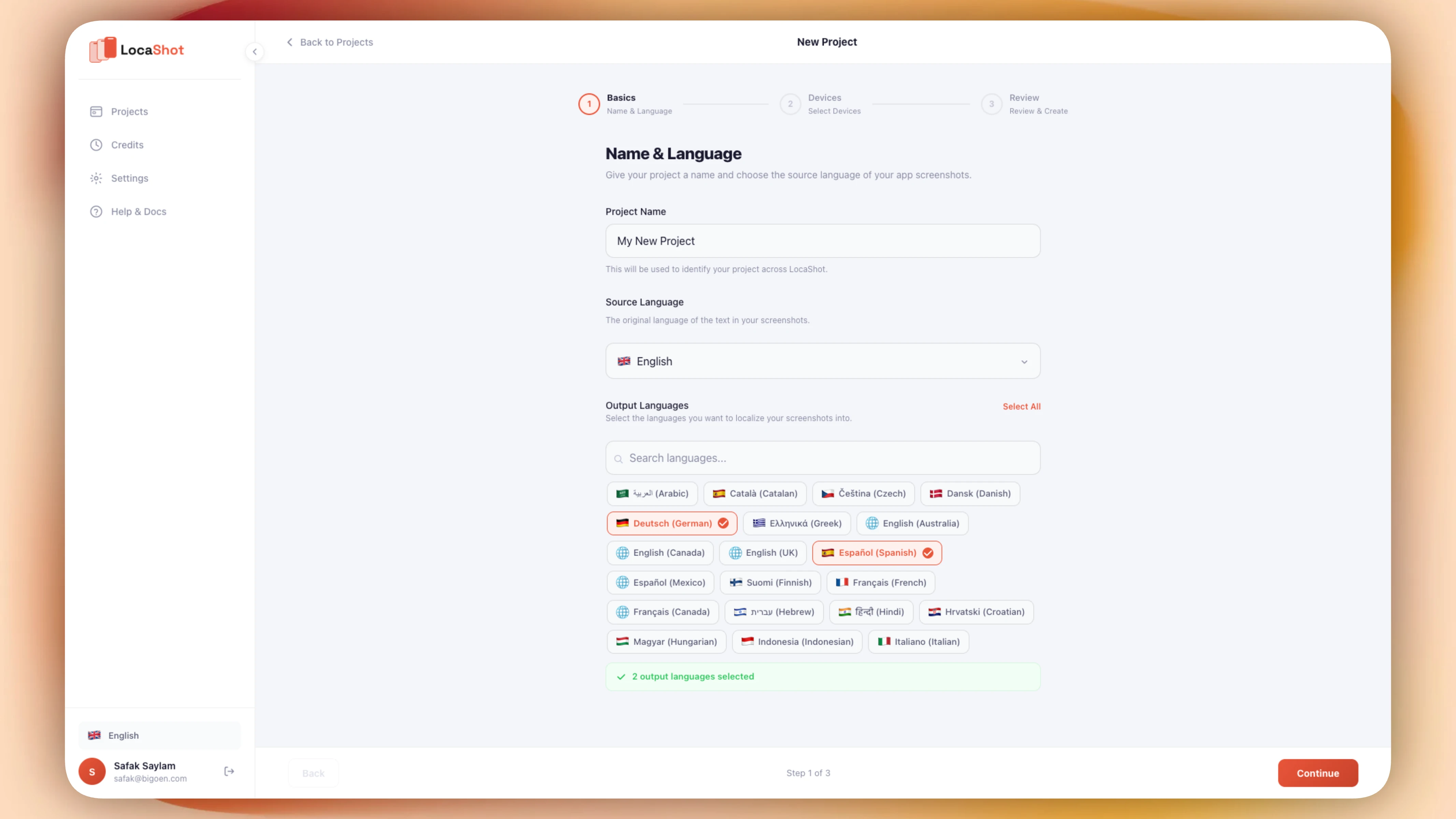Open the interface language selector in sidebar
Image resolution: width=1456 pixels, height=819 pixels.
pyautogui.click(x=159, y=735)
